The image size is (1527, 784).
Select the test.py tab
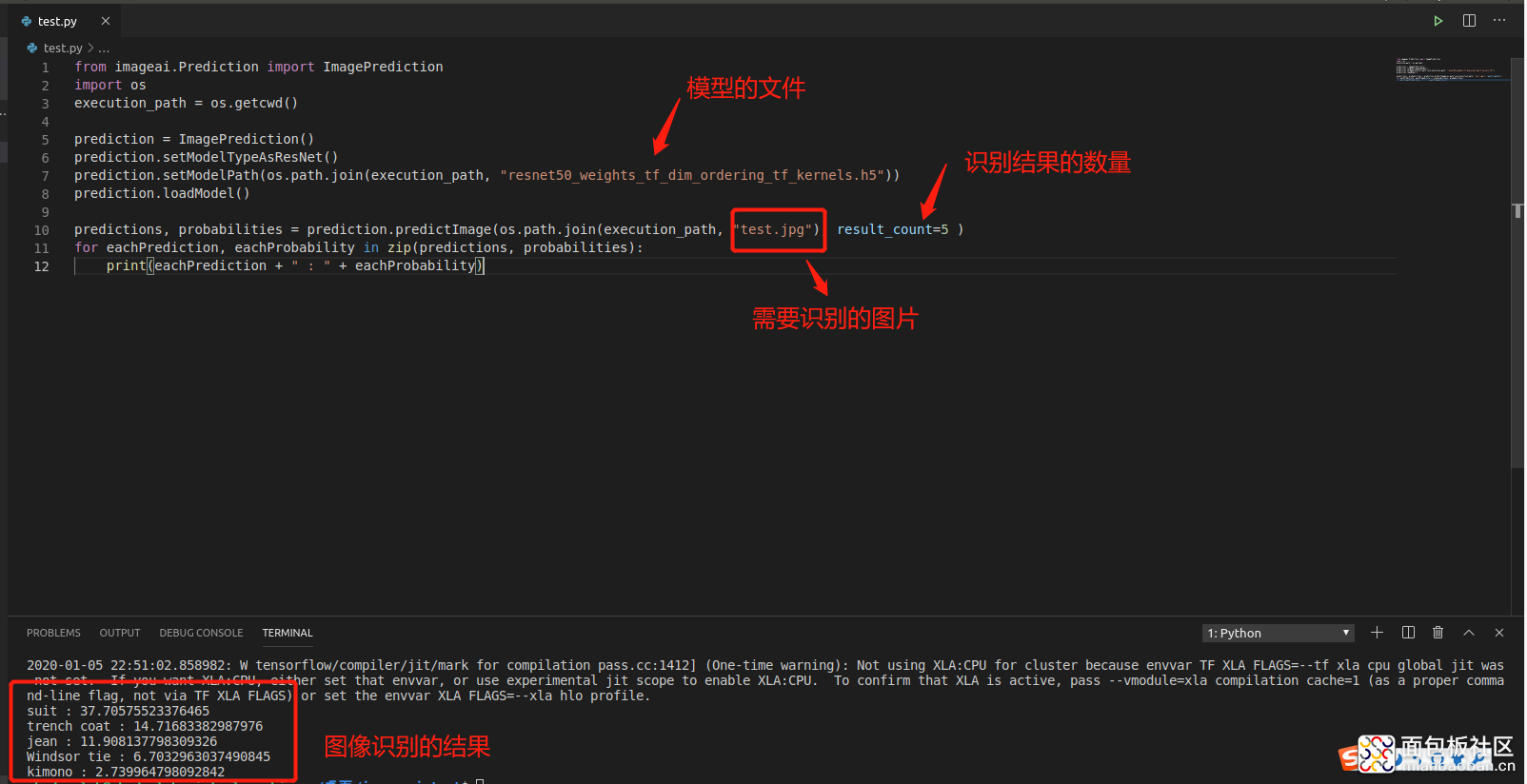coord(65,21)
